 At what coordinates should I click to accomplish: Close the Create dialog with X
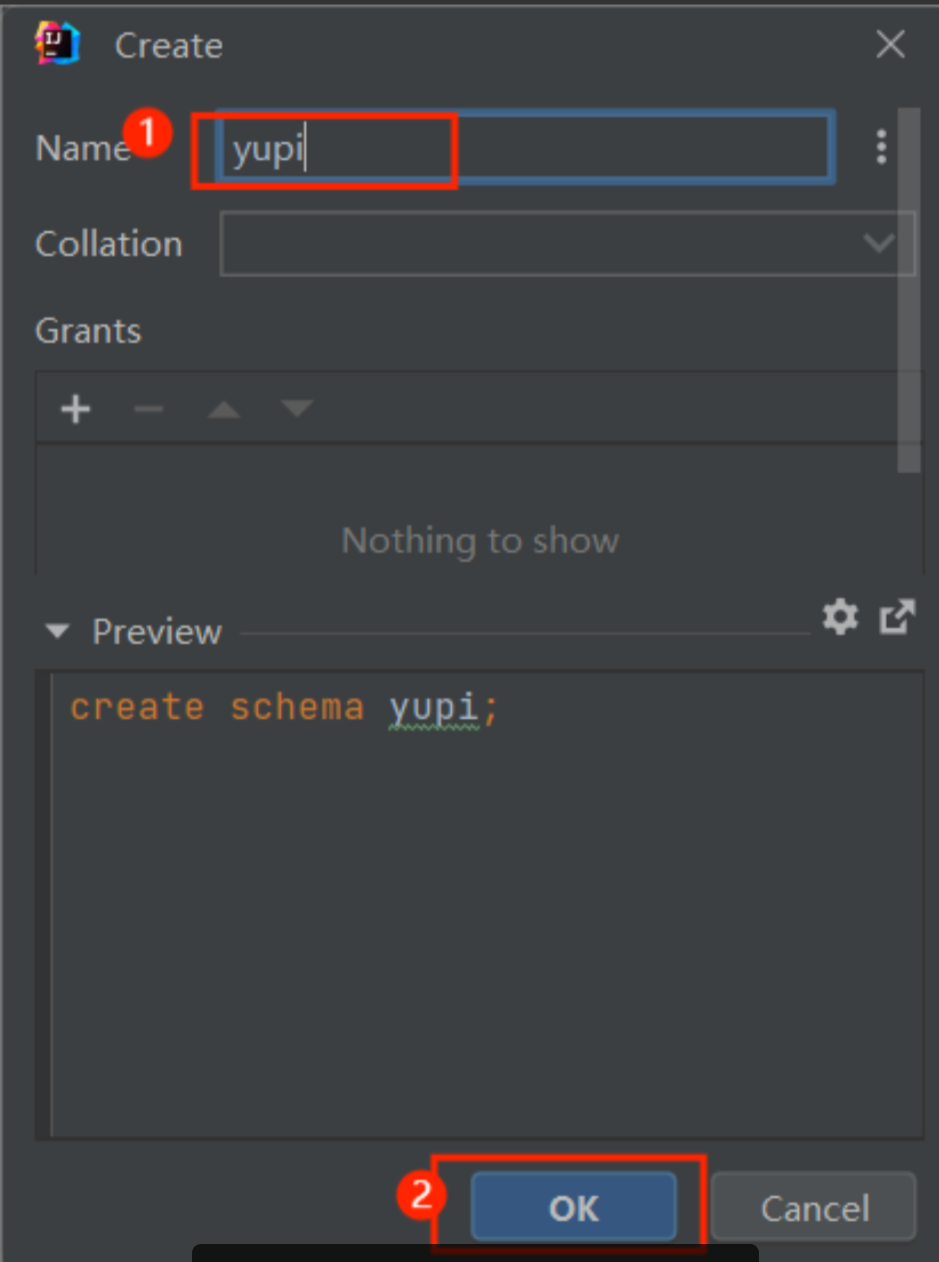pos(890,45)
